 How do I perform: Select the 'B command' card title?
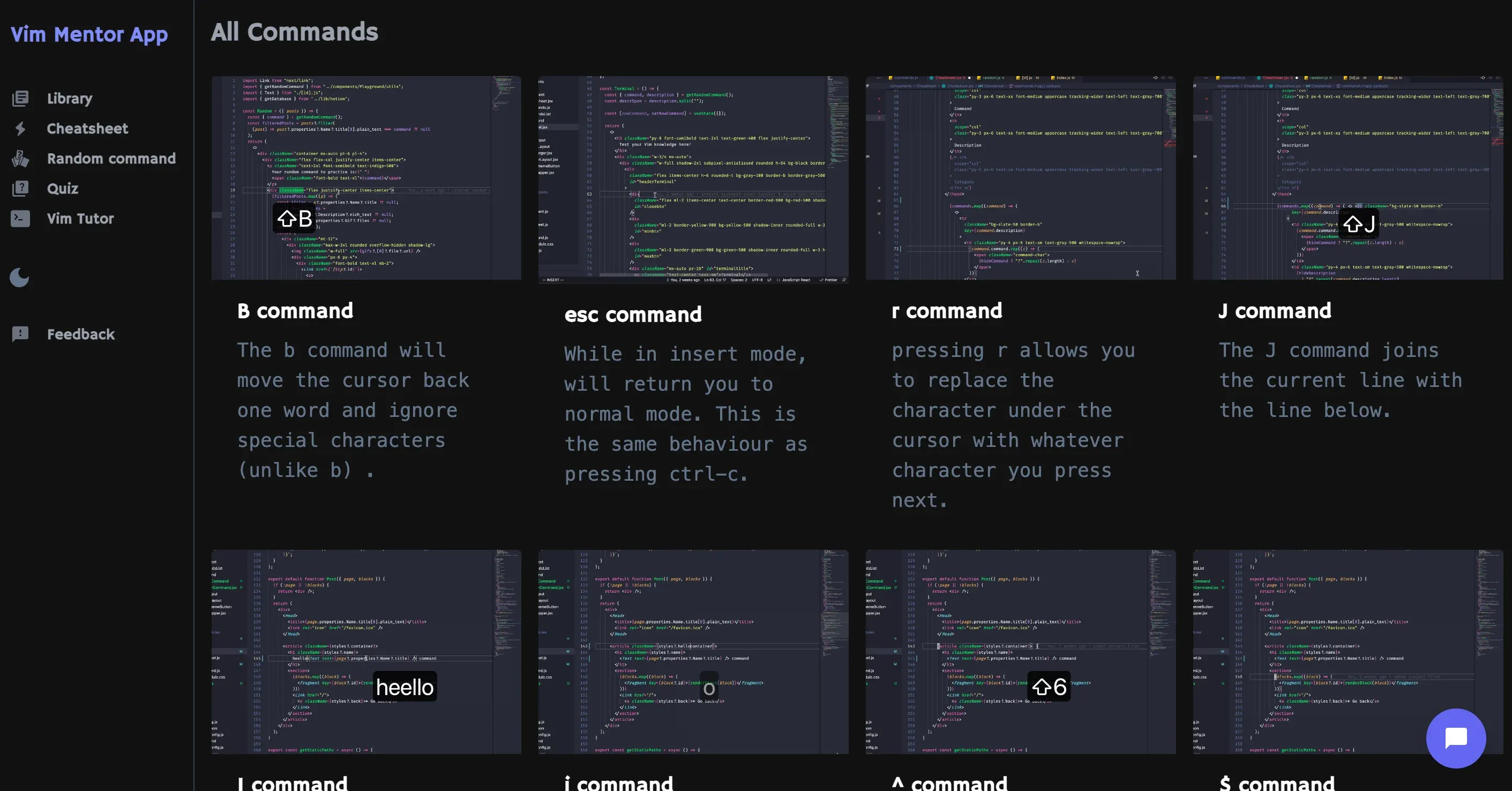tap(295, 311)
